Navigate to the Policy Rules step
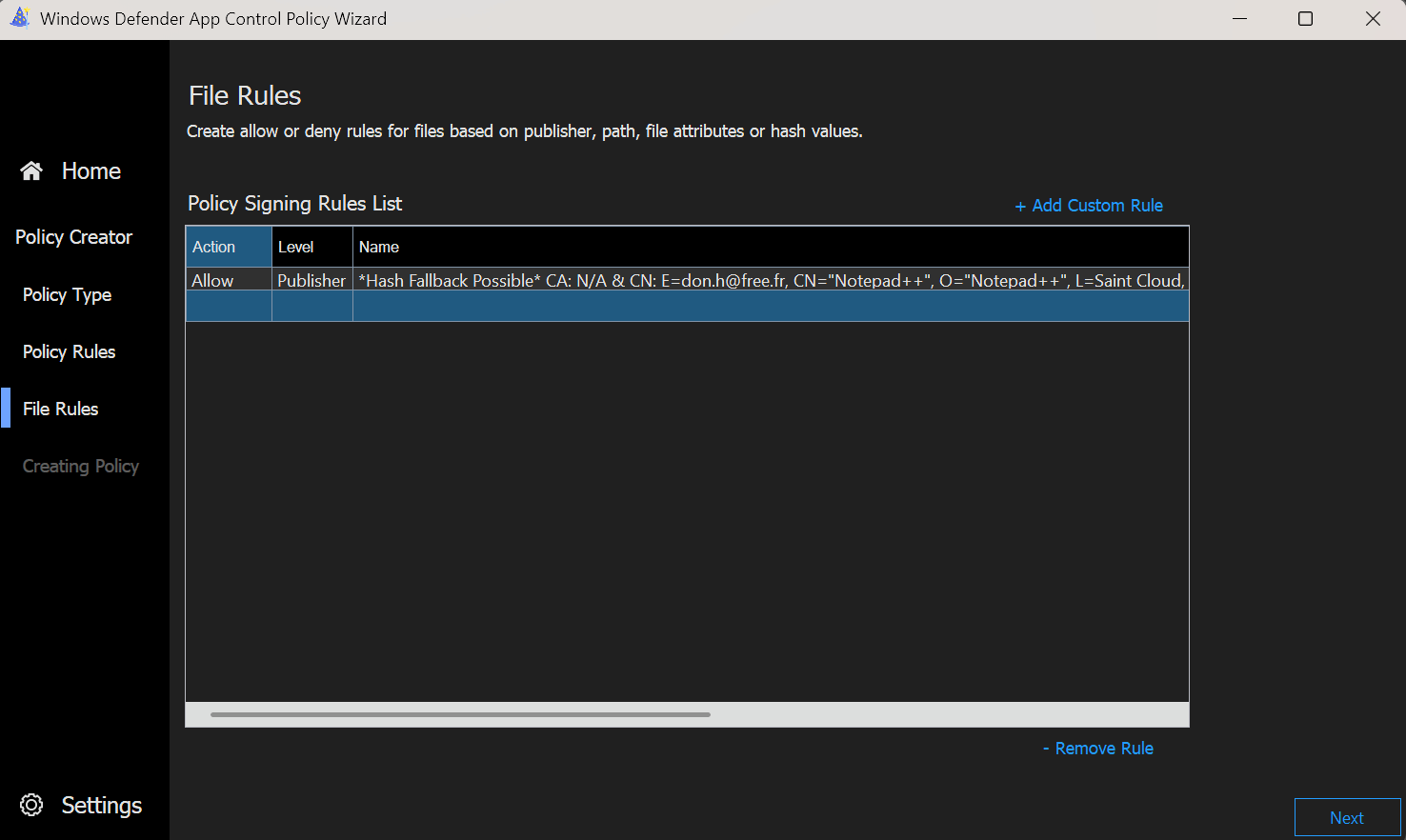Screen dimensions: 1406x840 (x=69, y=351)
